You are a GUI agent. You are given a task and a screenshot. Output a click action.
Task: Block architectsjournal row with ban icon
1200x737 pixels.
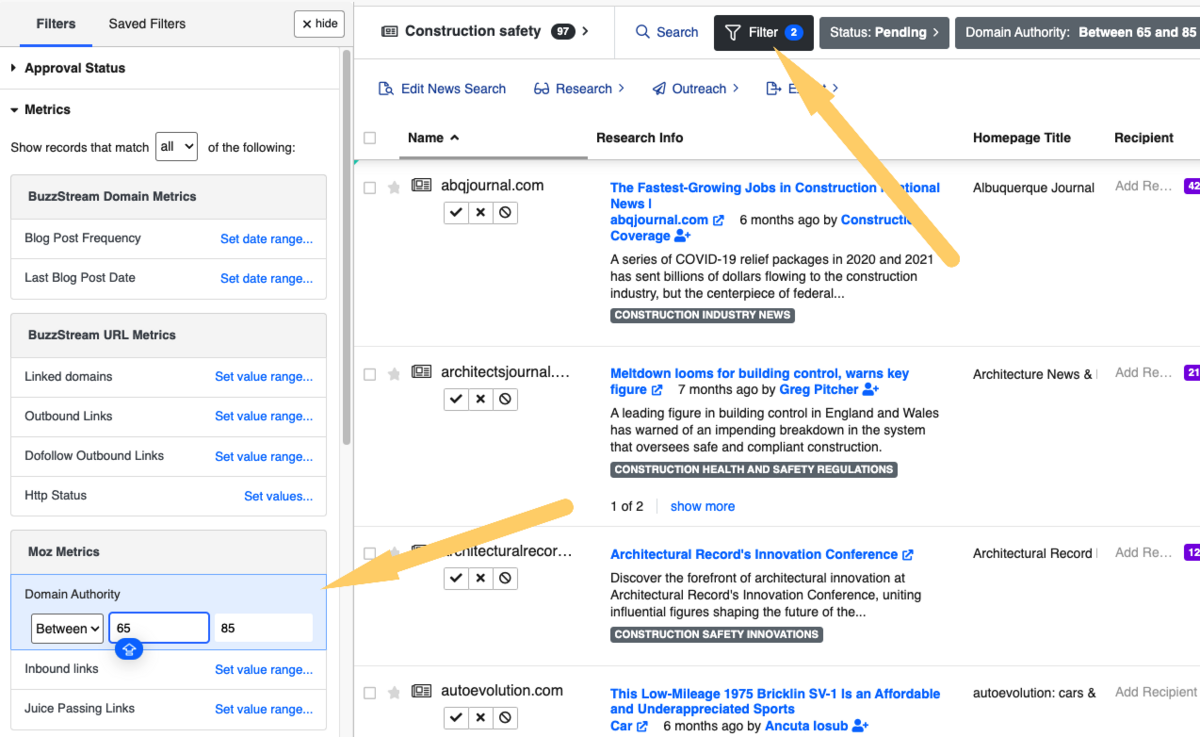(x=505, y=398)
